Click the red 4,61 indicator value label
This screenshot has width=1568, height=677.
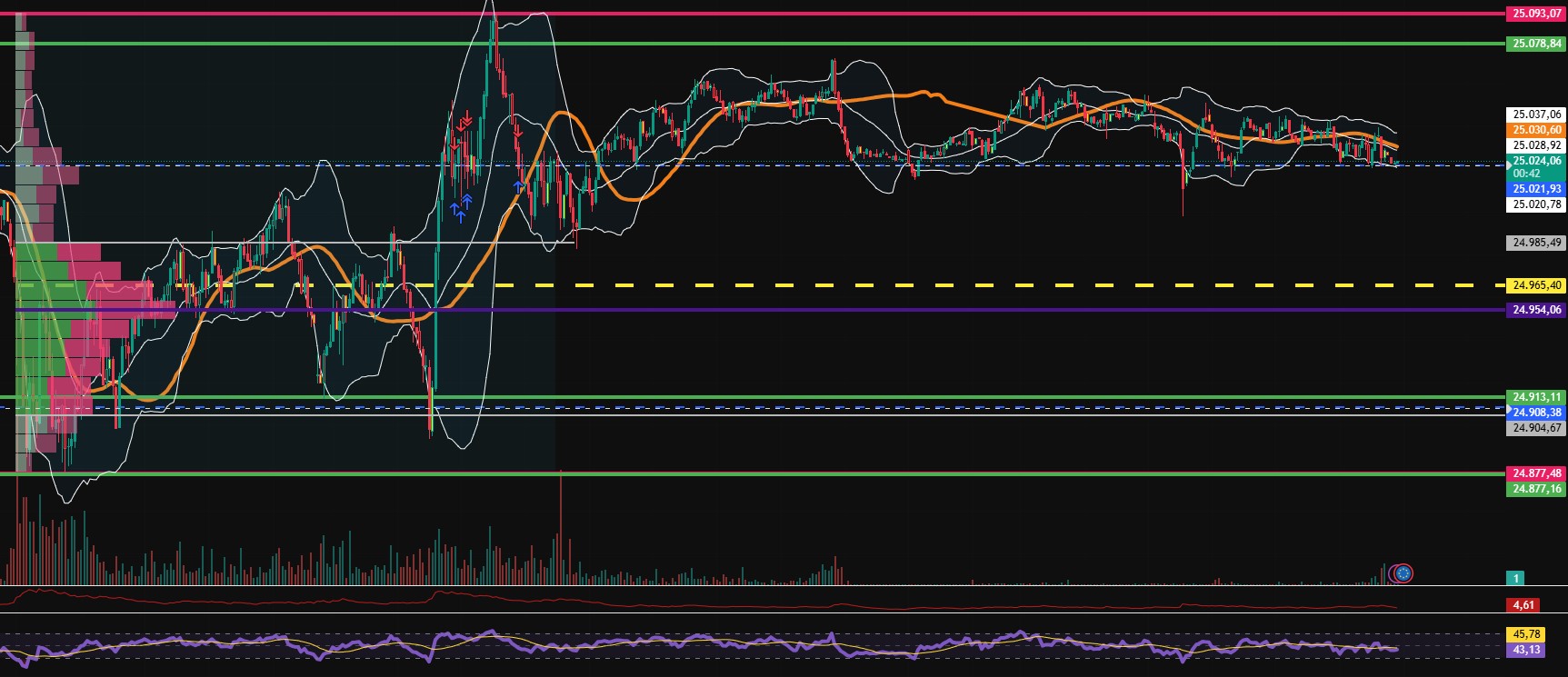pyautogui.click(x=1523, y=605)
